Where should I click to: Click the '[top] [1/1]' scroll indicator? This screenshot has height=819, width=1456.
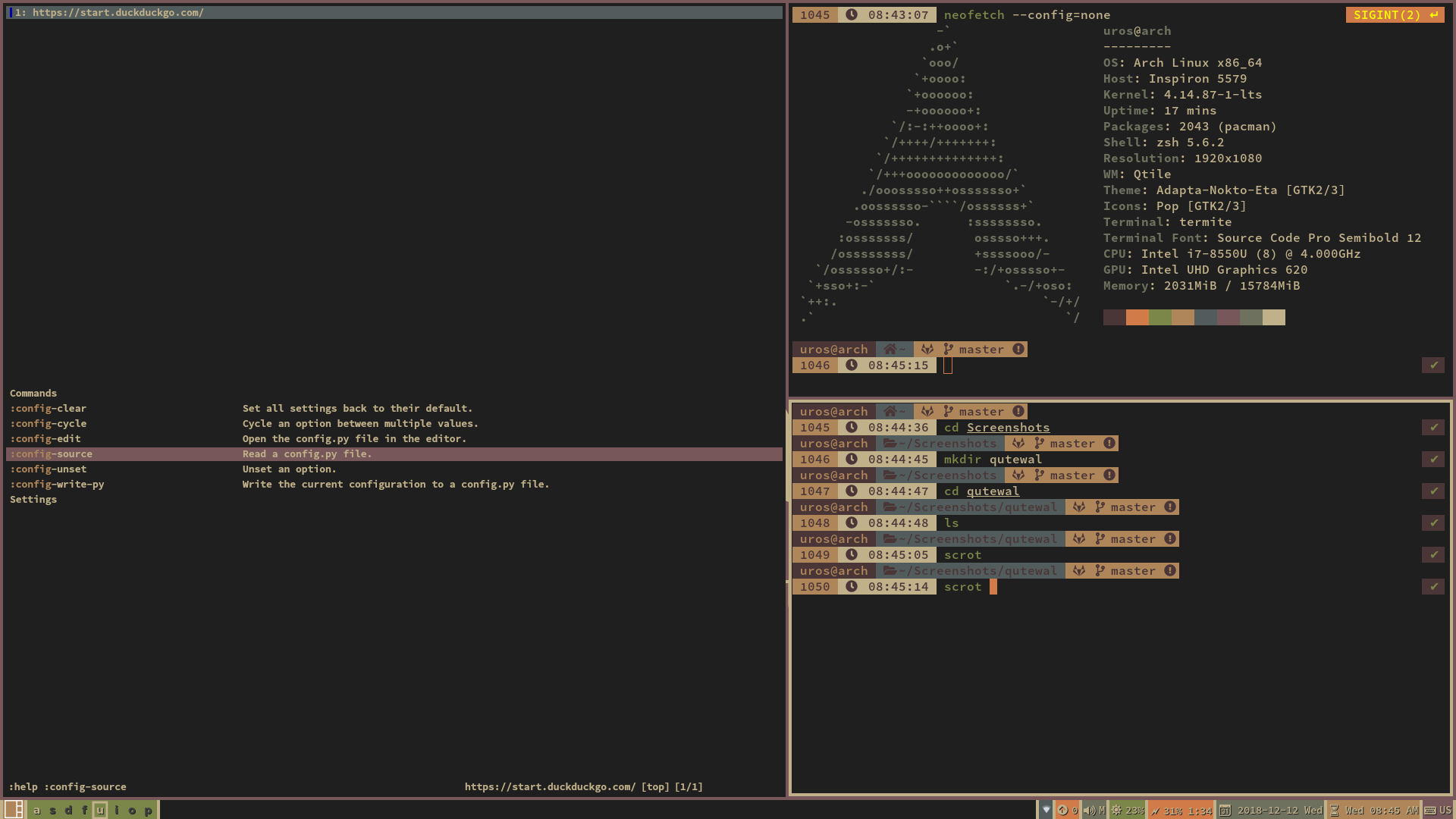[672, 786]
